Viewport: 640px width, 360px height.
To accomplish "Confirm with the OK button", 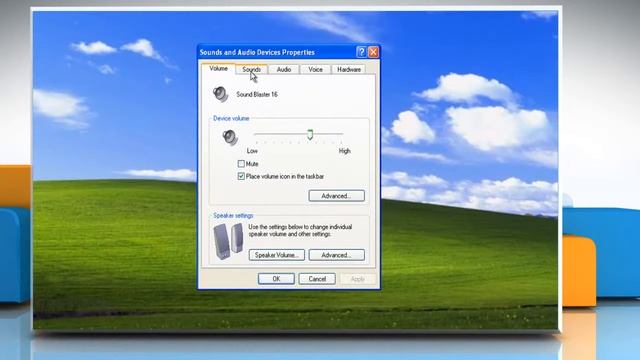I will (276, 279).
